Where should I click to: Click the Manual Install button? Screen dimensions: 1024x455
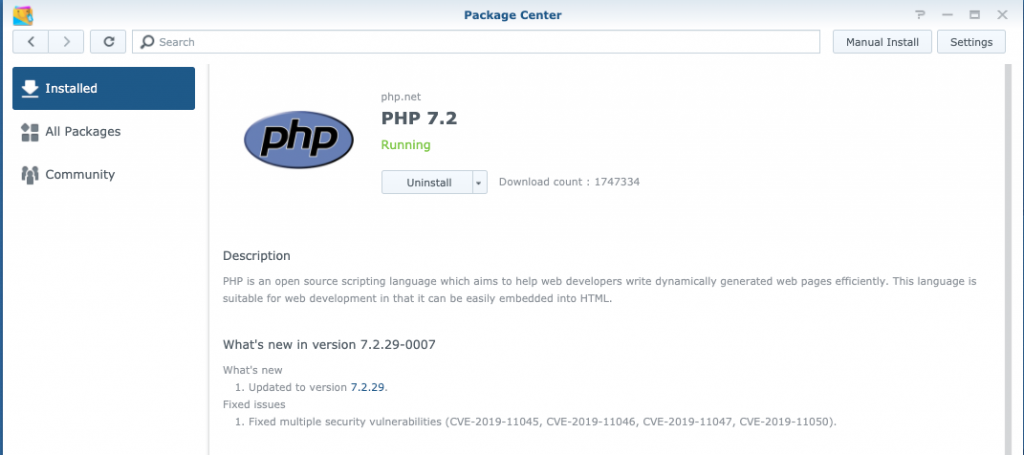pyautogui.click(x=882, y=42)
